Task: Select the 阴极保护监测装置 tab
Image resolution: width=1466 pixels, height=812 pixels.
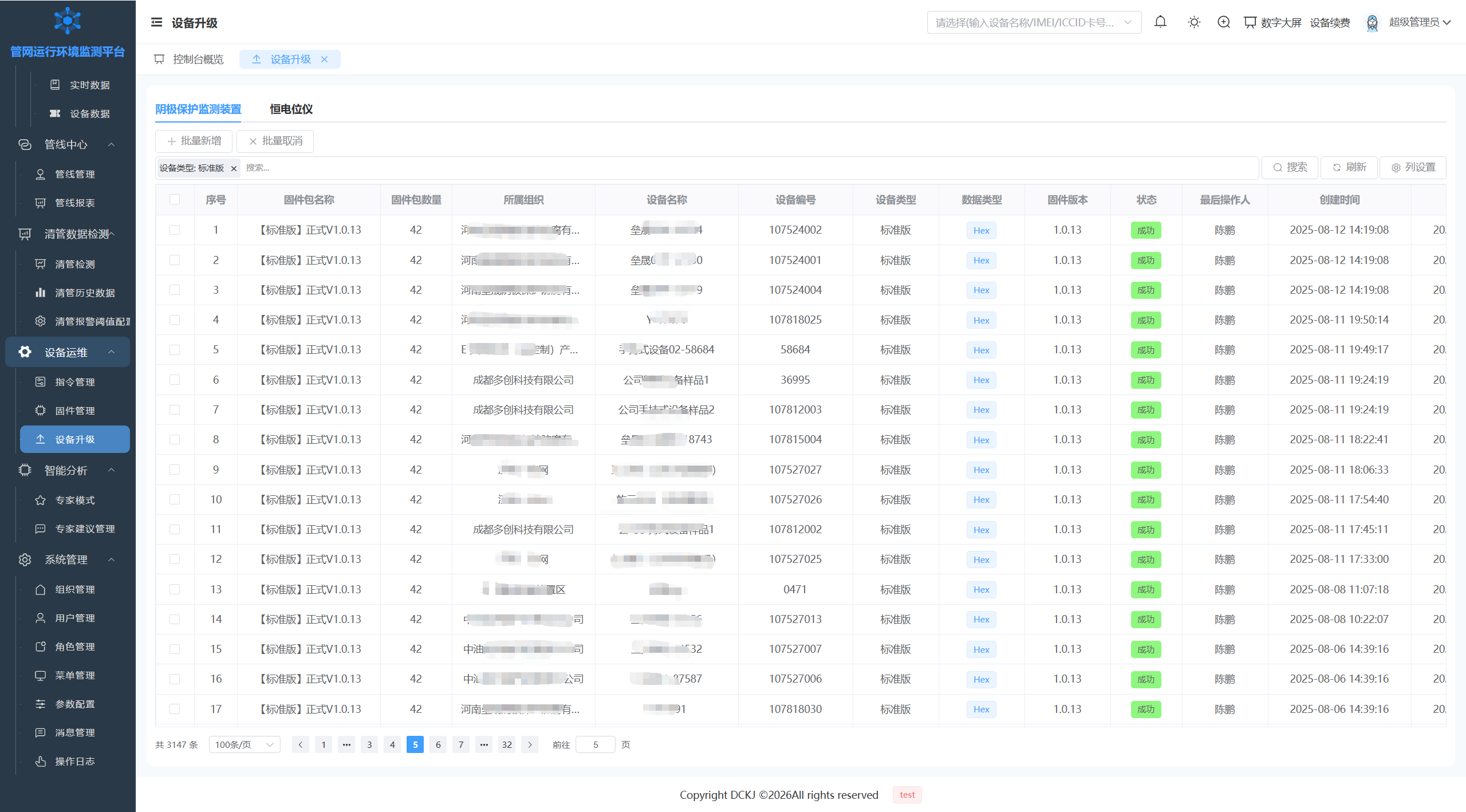Action: click(198, 109)
